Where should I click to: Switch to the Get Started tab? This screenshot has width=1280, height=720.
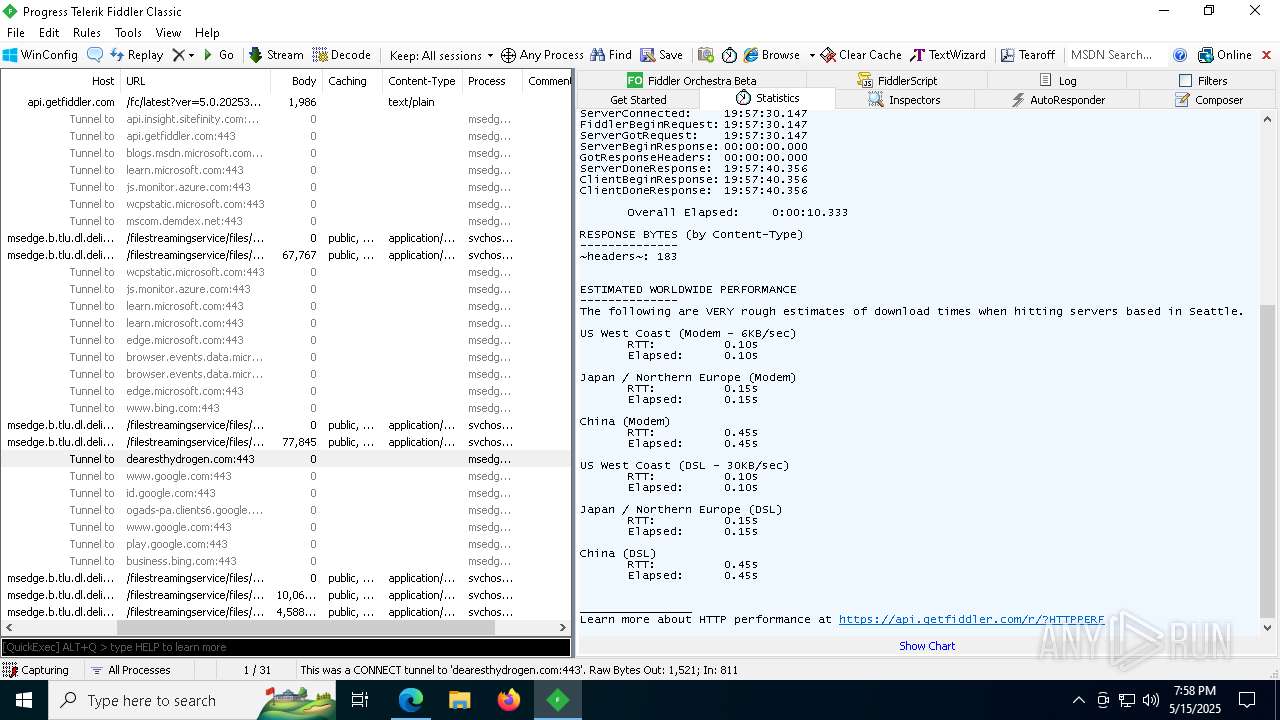coord(638,100)
